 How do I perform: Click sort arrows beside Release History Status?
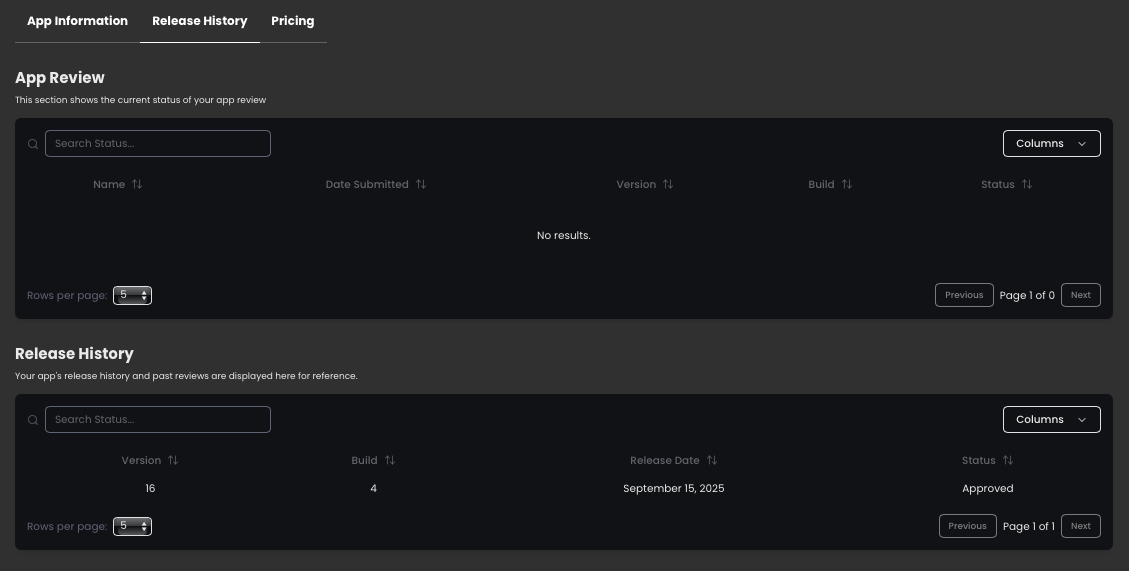click(1008, 461)
